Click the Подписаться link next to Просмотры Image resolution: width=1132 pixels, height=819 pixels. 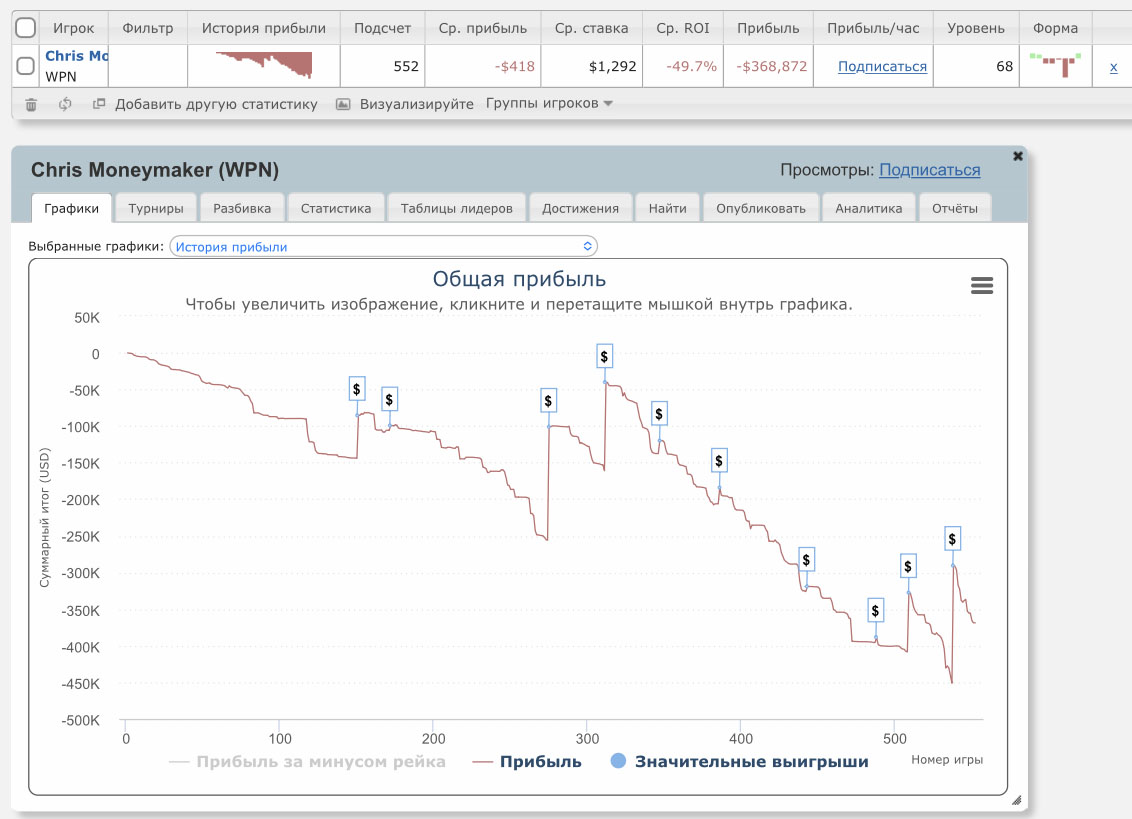pos(929,170)
